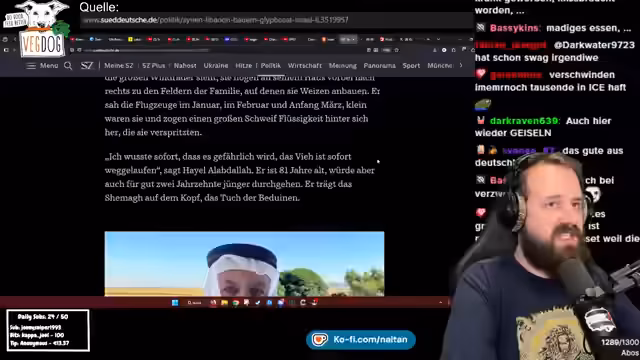
Task: Click the SZ site search magnifier
Action: [68, 66]
